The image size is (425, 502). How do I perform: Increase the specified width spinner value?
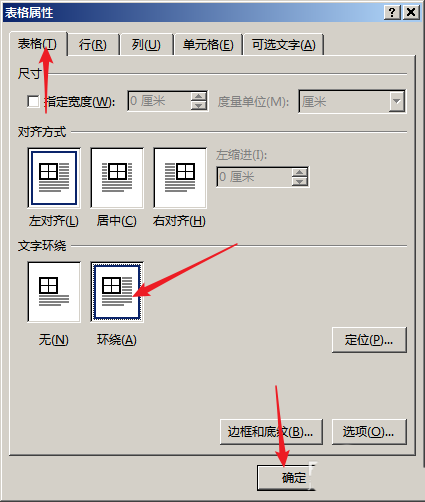click(x=199, y=96)
